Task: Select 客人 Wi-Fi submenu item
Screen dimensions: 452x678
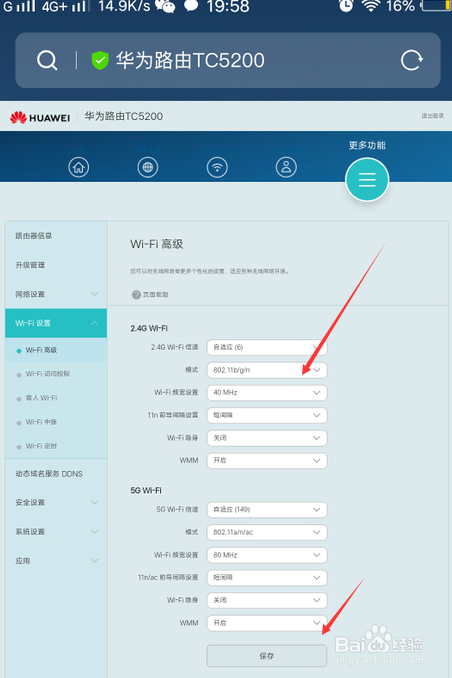Action: point(56,398)
